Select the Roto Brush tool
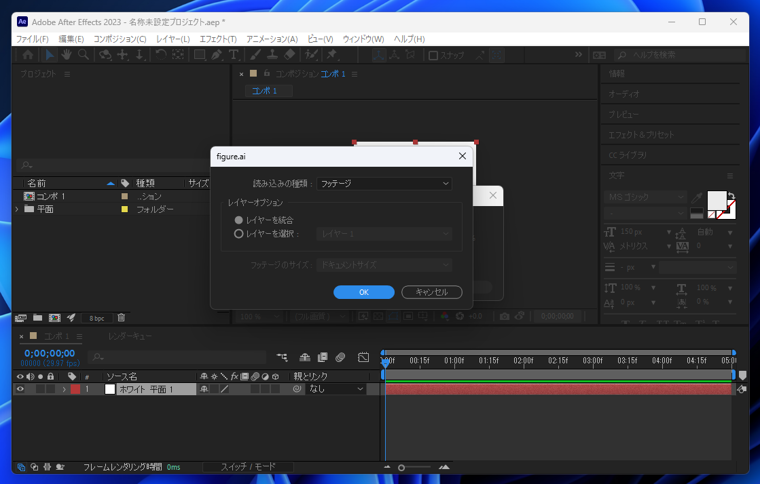 click(x=311, y=55)
